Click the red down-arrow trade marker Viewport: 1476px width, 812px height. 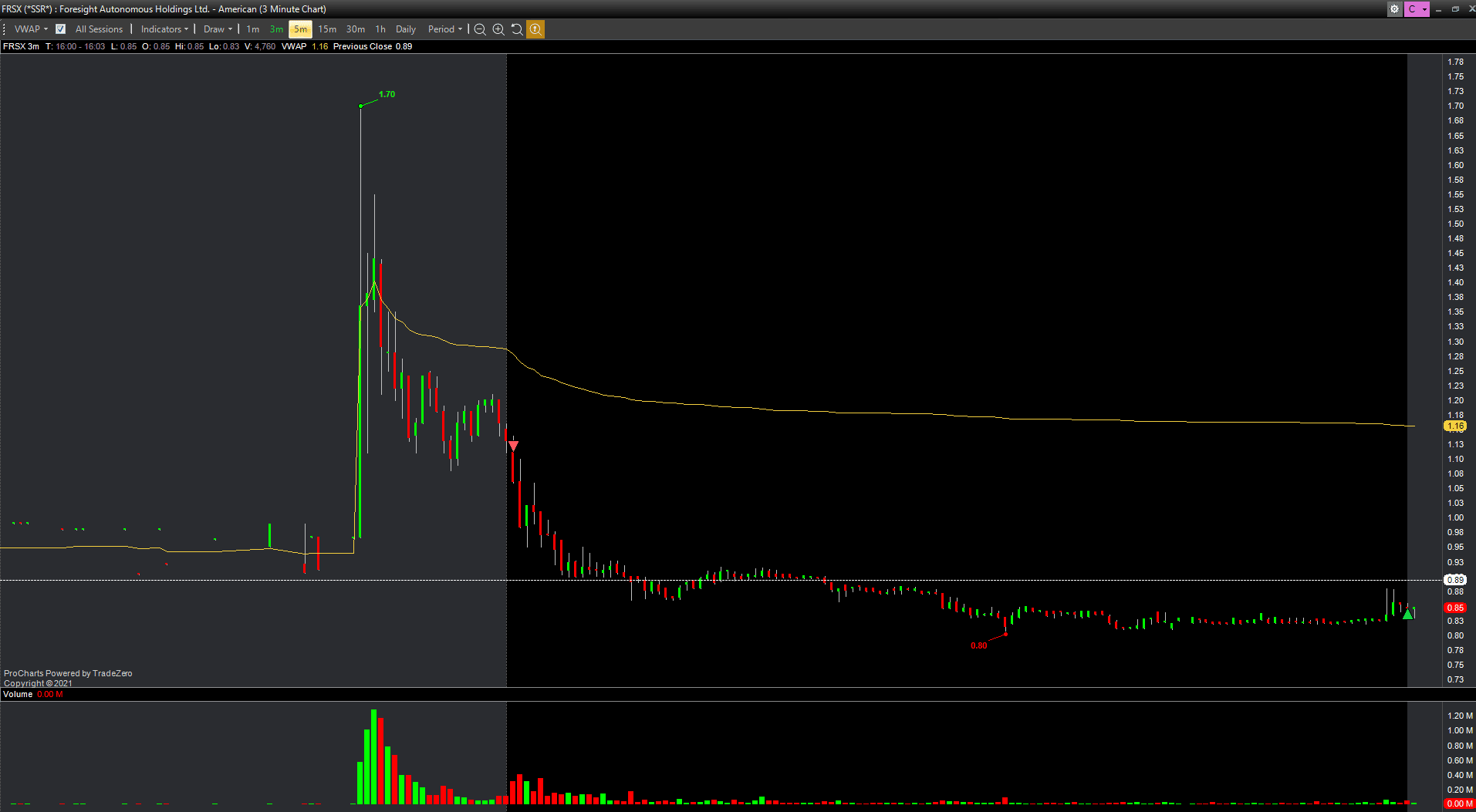pyautogui.click(x=513, y=446)
